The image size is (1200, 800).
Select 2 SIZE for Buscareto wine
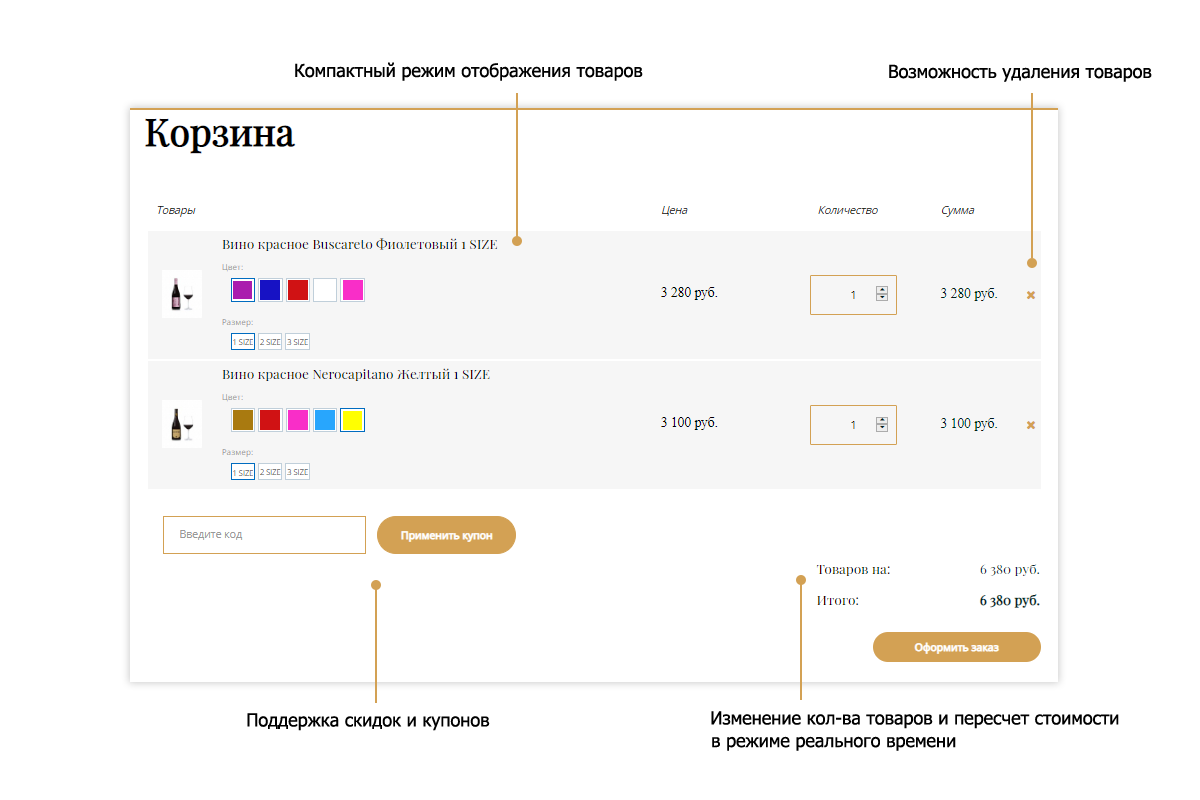(270, 342)
